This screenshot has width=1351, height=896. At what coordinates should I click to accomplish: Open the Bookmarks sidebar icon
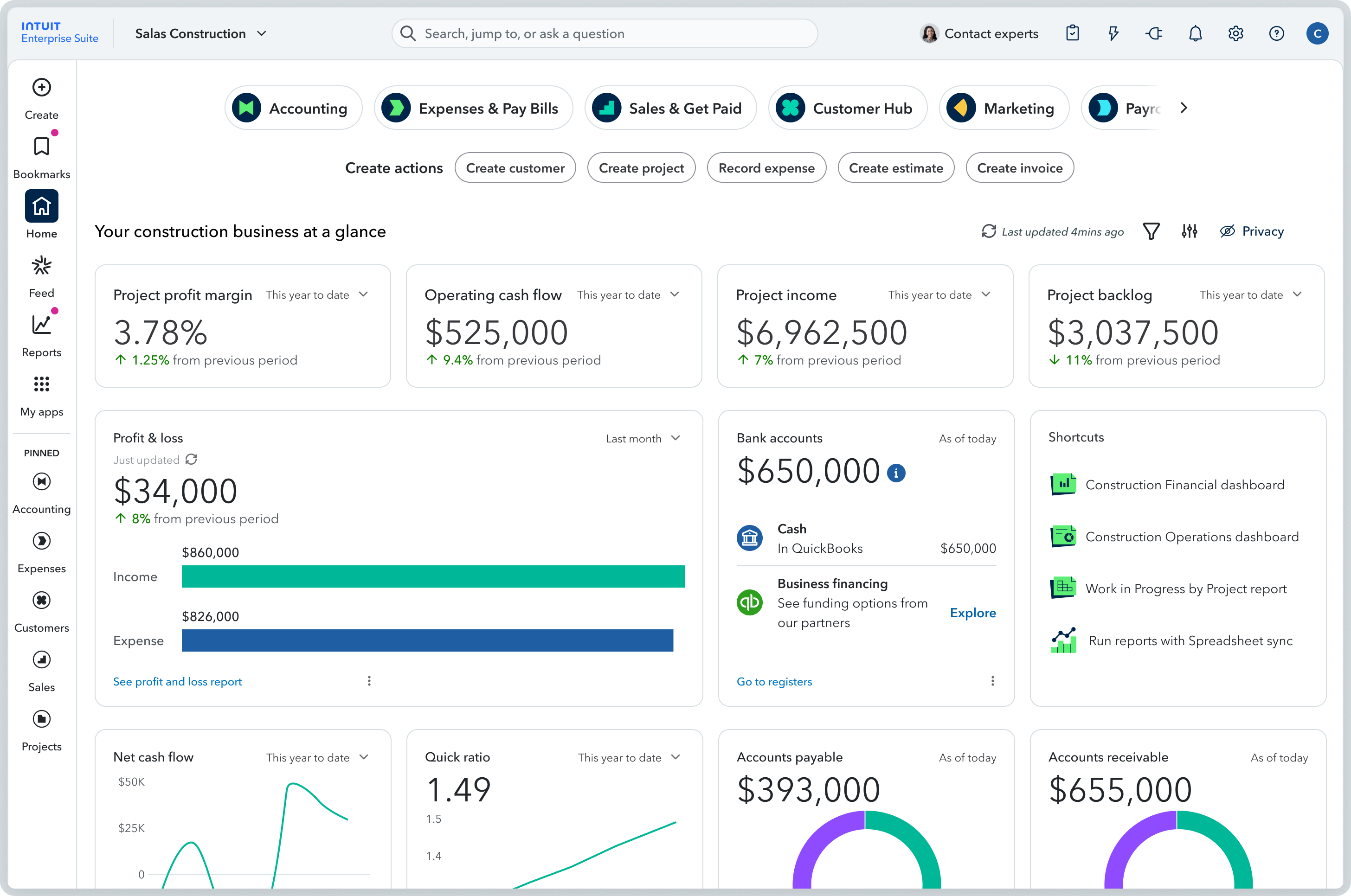(x=41, y=147)
